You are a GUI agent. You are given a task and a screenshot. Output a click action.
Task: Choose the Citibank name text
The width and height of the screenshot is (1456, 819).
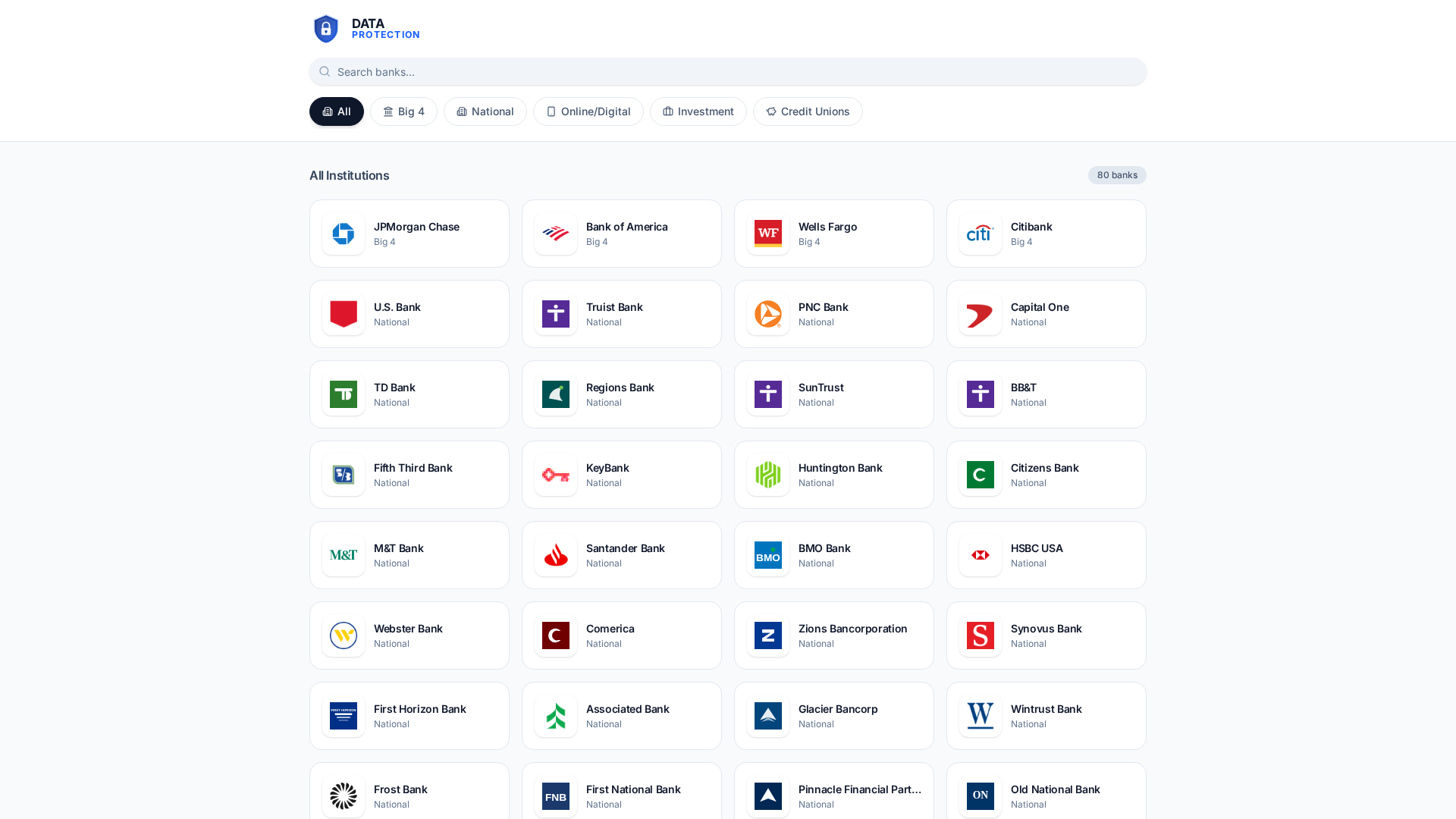[x=1031, y=227]
